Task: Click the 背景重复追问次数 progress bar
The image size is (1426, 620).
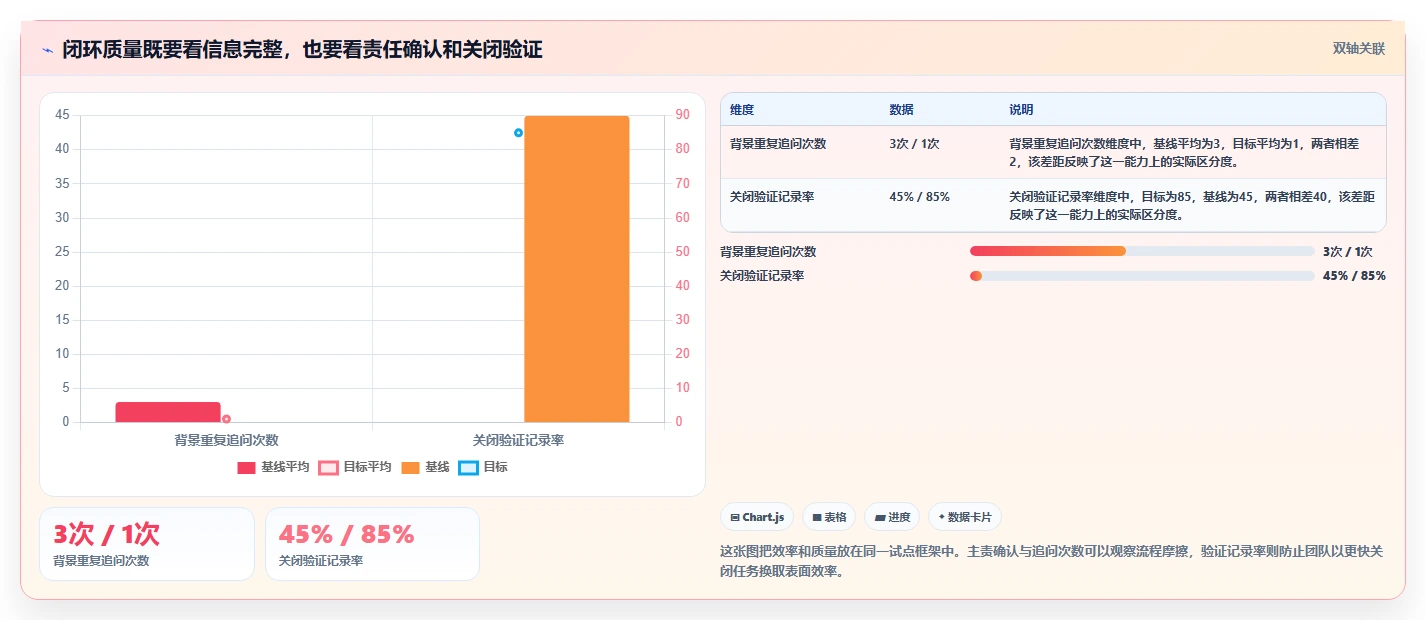Action: pos(1142,251)
